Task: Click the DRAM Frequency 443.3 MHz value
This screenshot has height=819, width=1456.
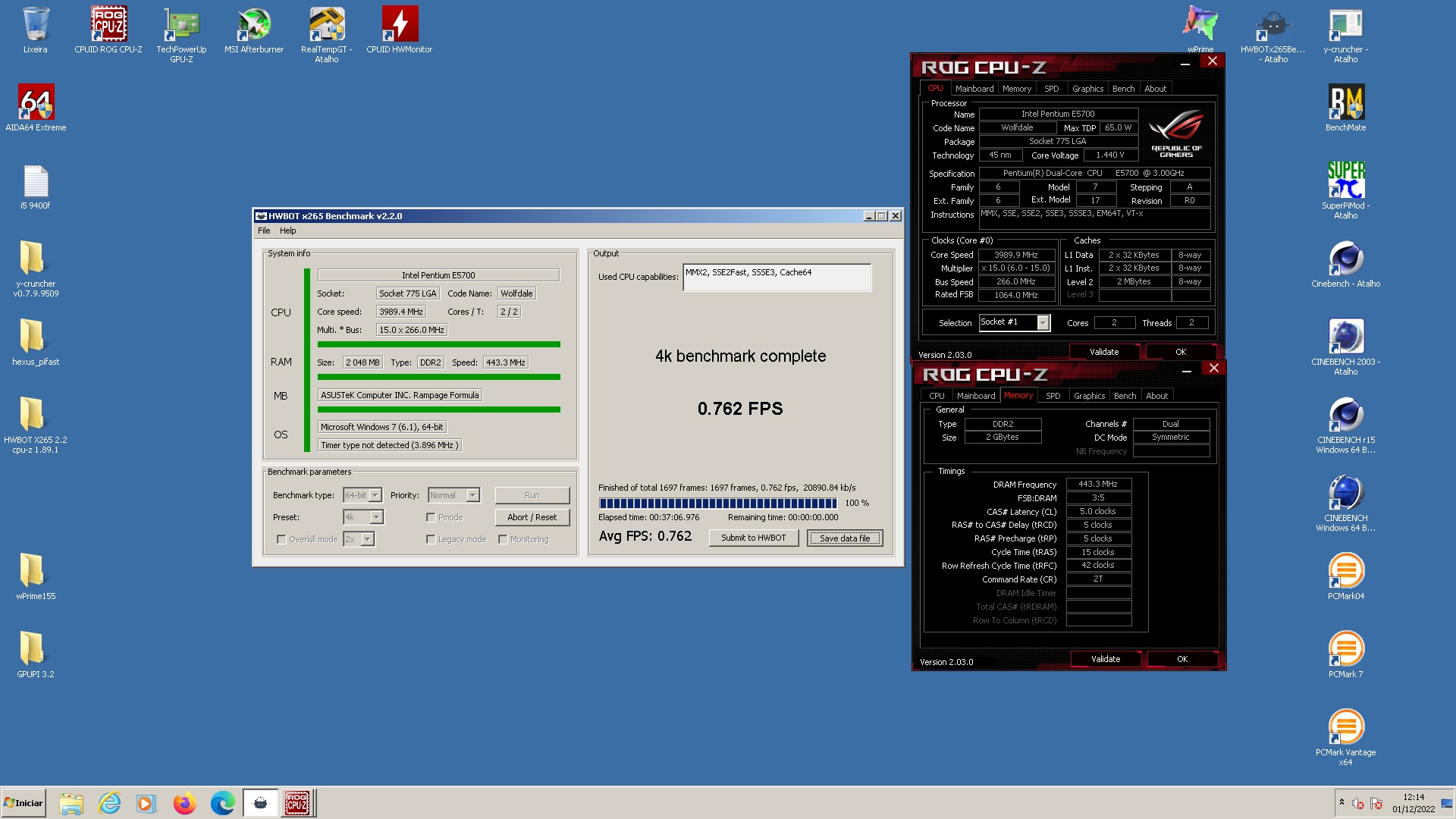Action: point(1098,484)
